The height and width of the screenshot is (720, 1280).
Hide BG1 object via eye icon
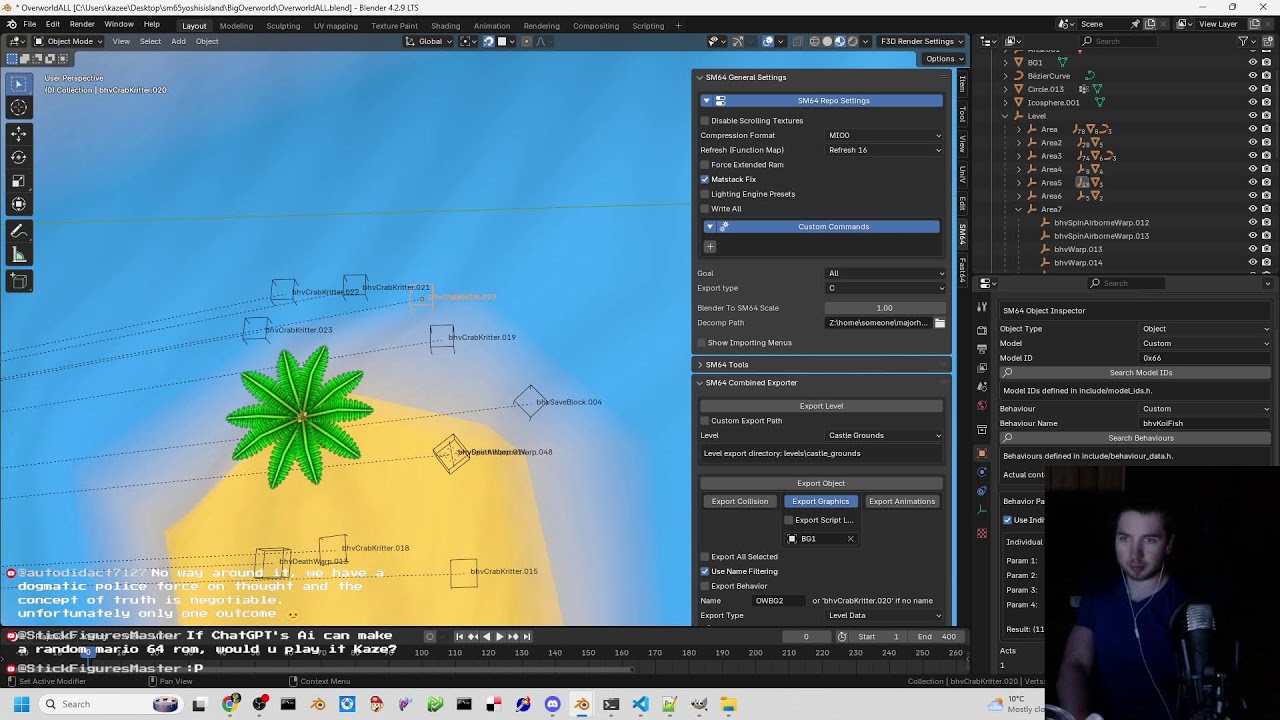[1252, 62]
